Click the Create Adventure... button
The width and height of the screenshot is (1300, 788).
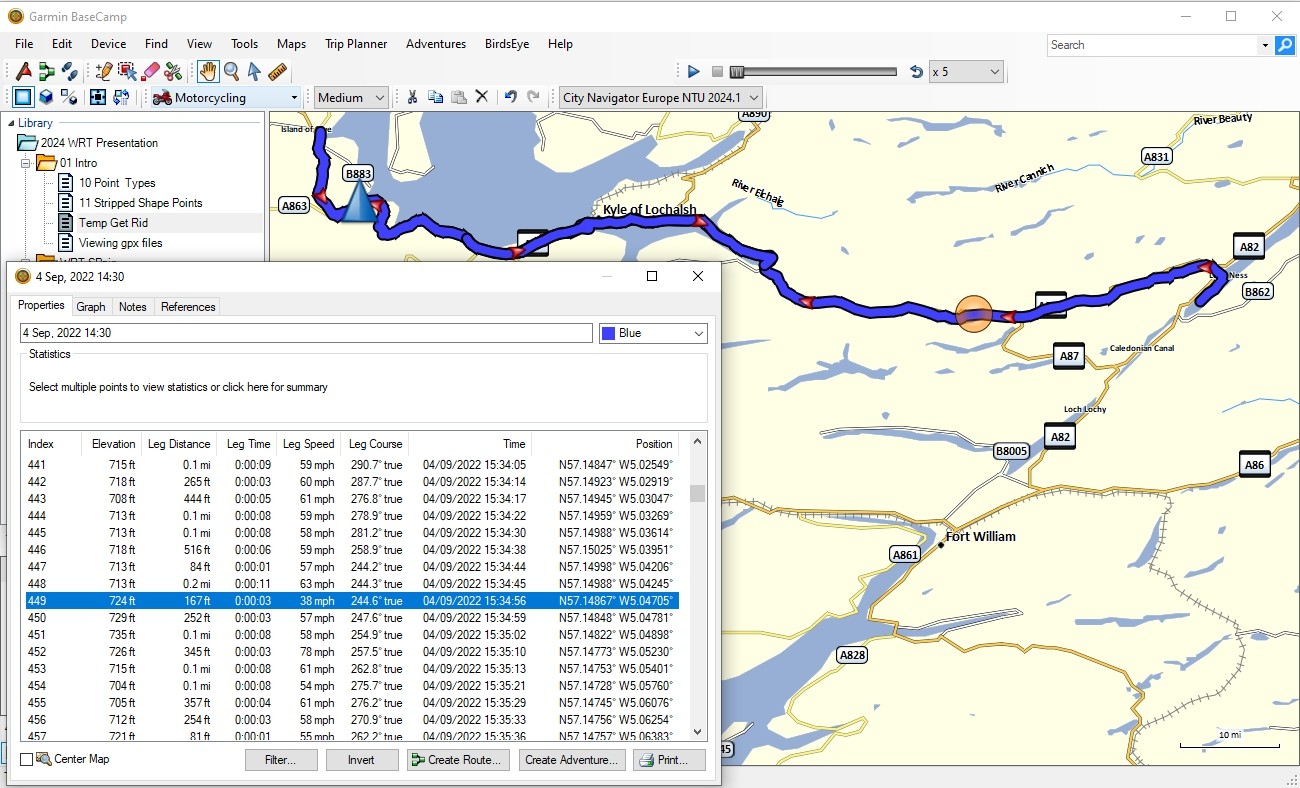pyautogui.click(x=573, y=760)
